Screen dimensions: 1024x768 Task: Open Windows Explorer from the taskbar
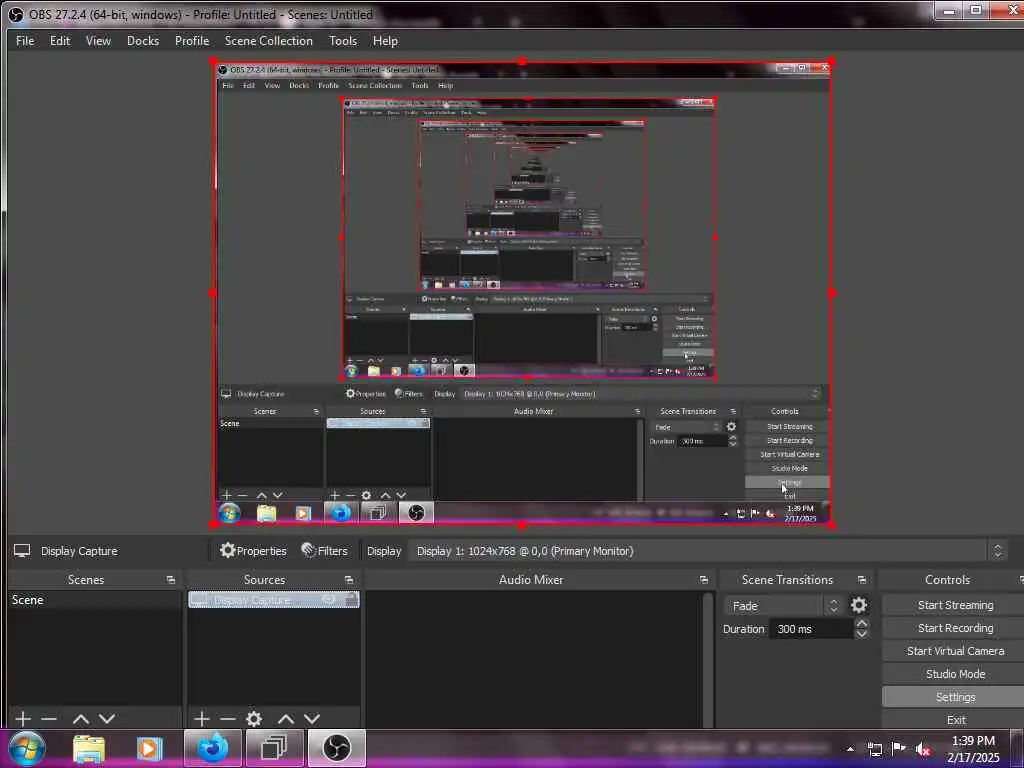click(89, 748)
